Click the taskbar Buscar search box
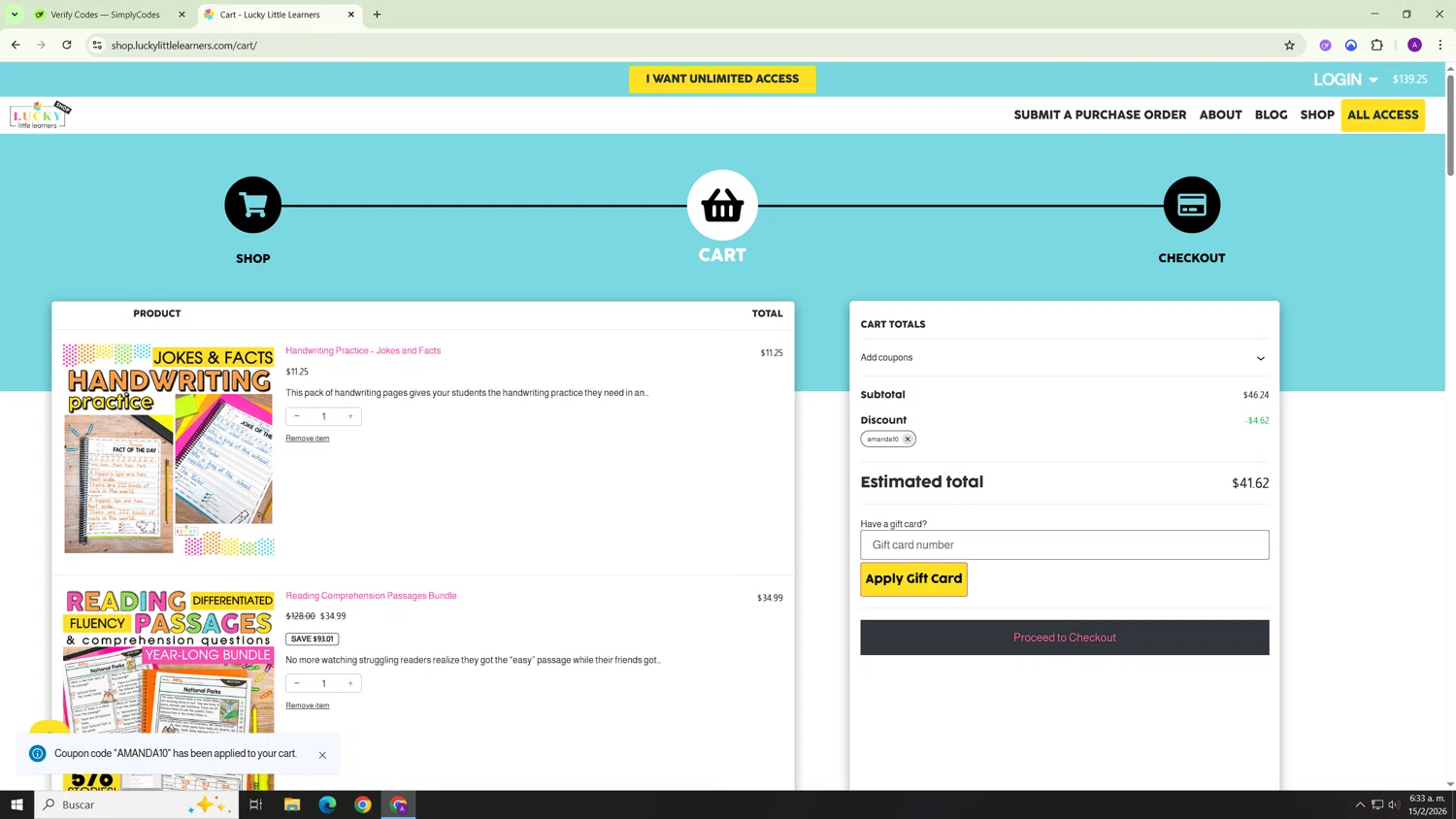The width and height of the screenshot is (1456, 819). click(x=136, y=804)
